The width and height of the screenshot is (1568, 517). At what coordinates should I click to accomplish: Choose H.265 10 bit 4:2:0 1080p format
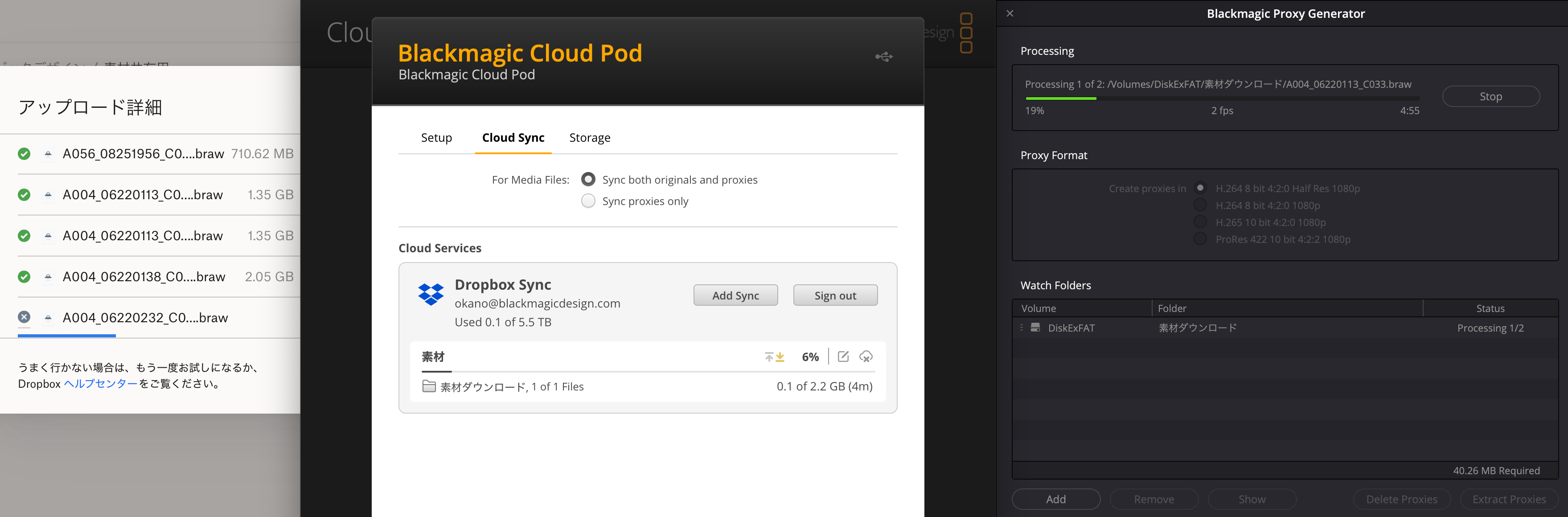(x=1200, y=222)
